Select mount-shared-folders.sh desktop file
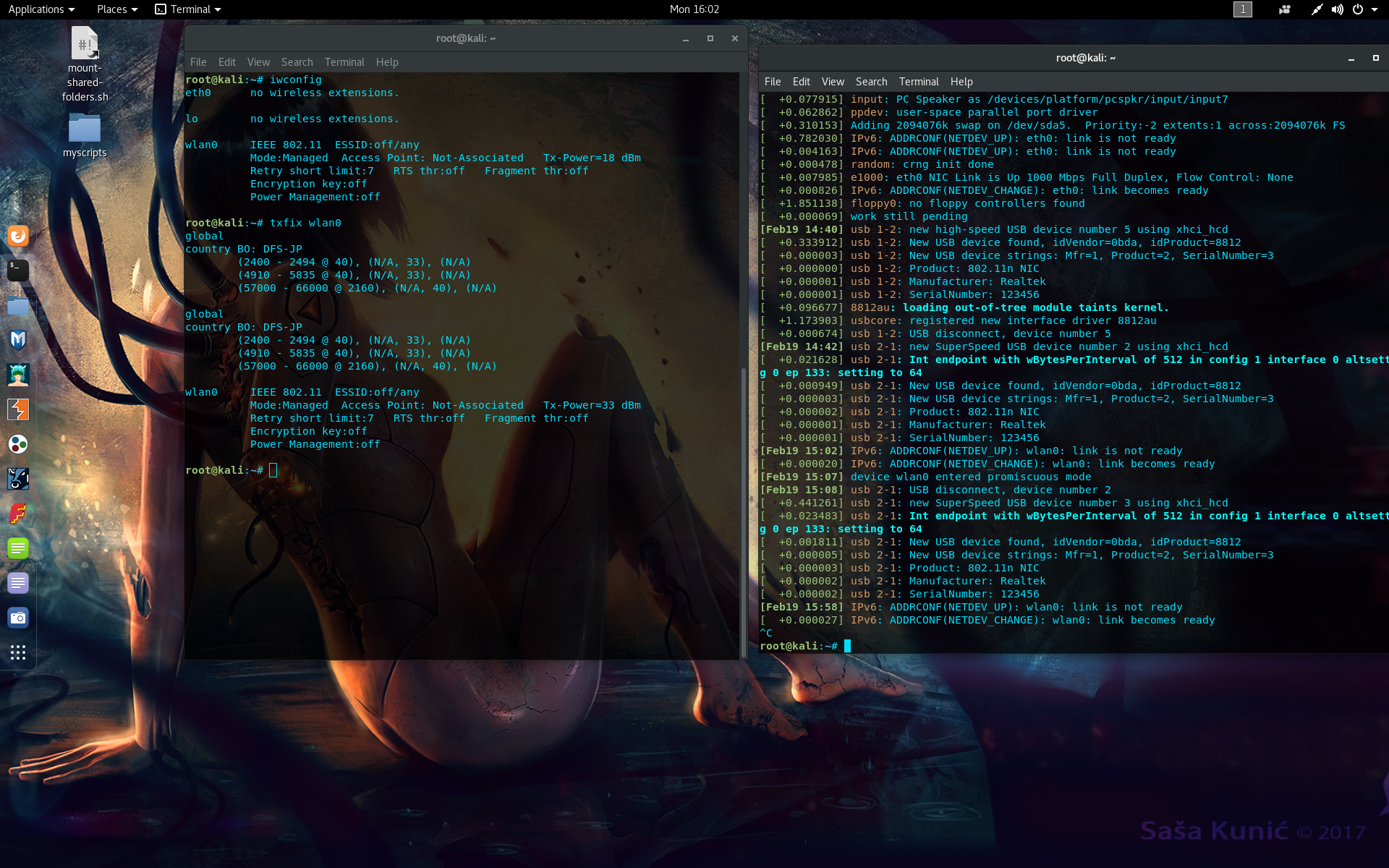The image size is (1389, 868). click(85, 65)
